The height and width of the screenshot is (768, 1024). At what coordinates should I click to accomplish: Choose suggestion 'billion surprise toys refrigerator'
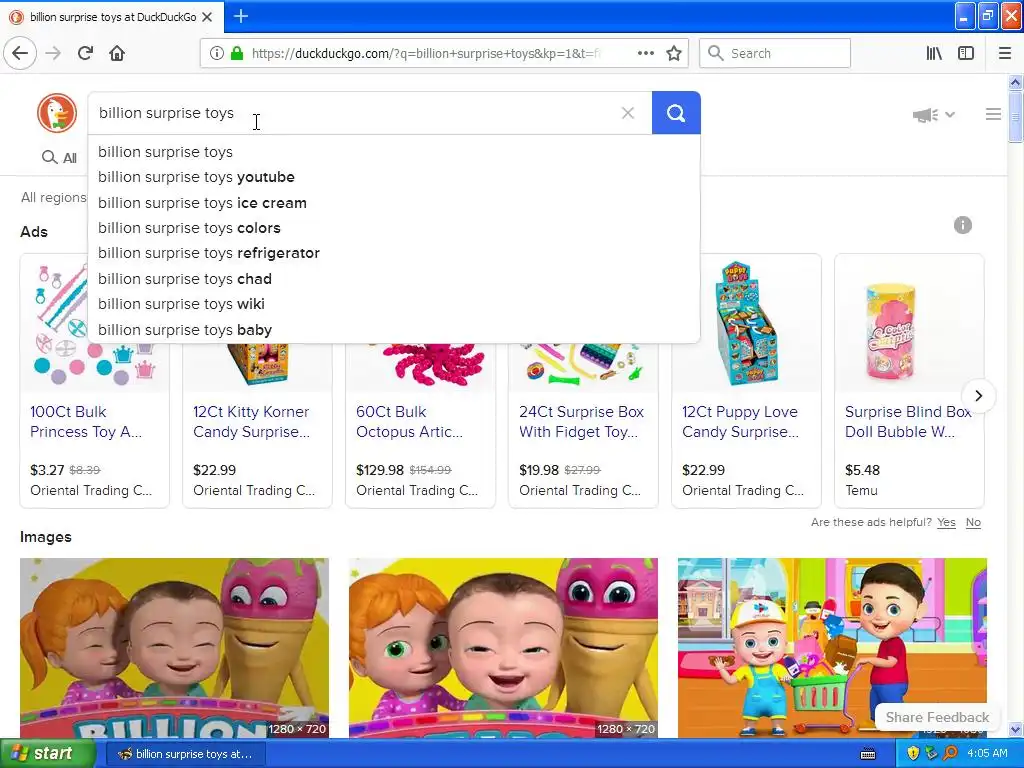pos(394,253)
